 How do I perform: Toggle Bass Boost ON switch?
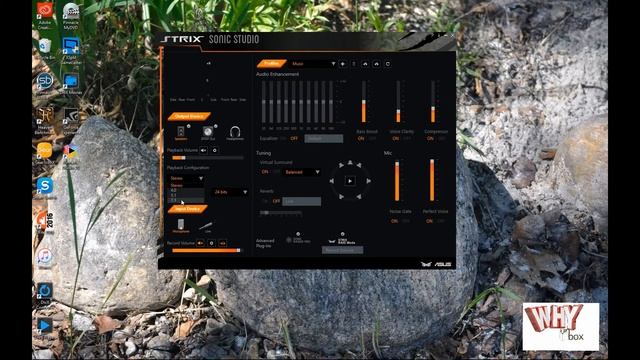[361, 139]
